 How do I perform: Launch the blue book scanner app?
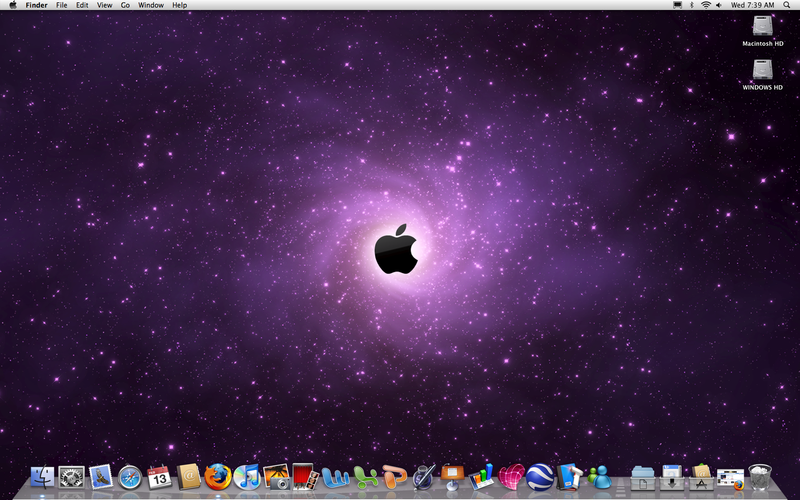(x=569, y=477)
